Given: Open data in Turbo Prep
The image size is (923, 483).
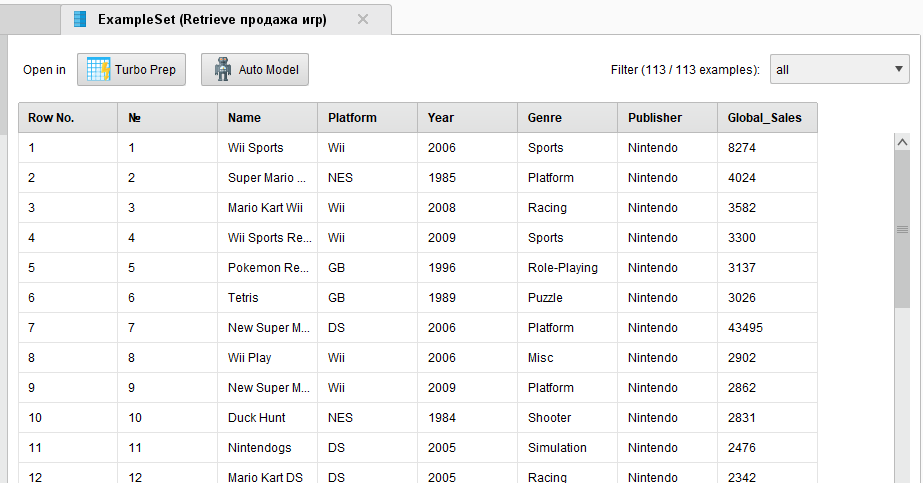Looking at the screenshot, I should point(131,69).
